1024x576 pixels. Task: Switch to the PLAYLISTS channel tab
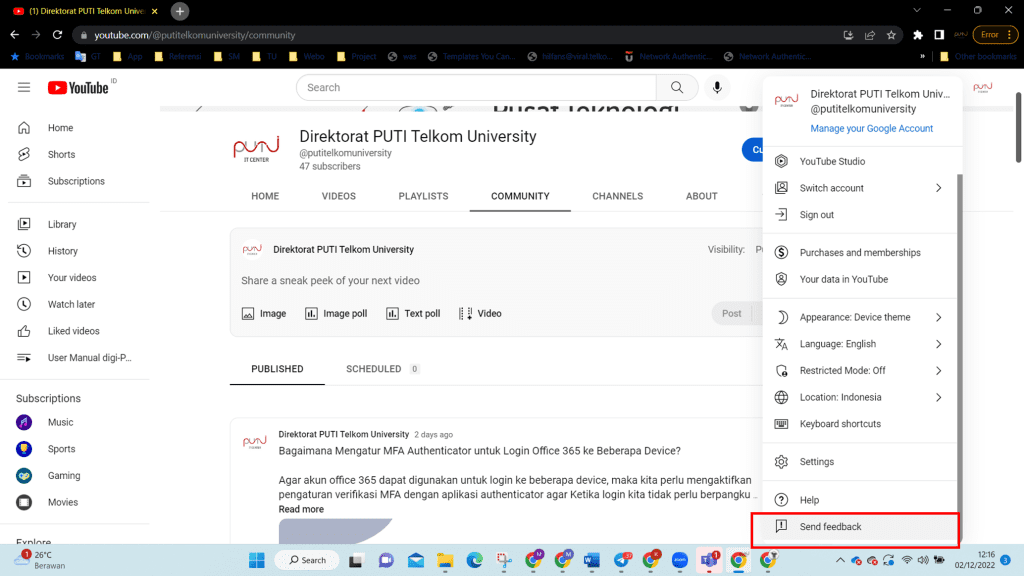[x=423, y=196]
